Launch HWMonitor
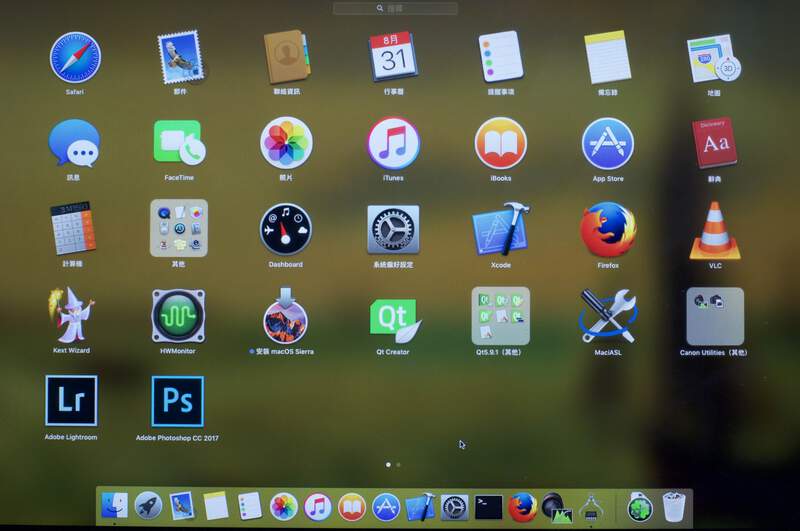This screenshot has width=800, height=531. point(178,316)
